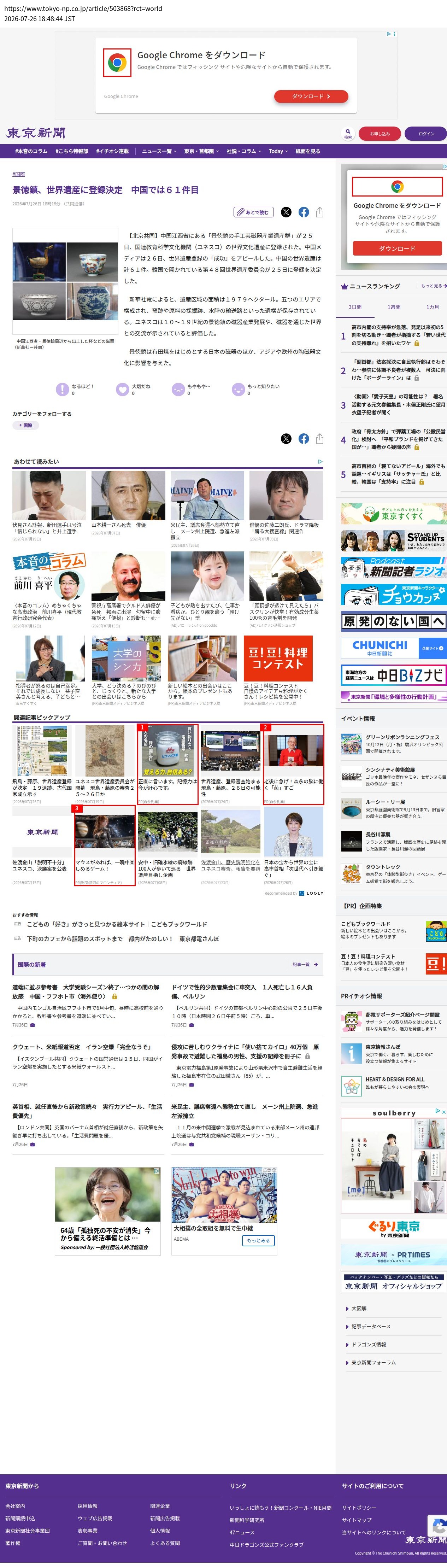Viewport: 447px width, 1568px height.
Task: Open 東京・首都圏 dropdown menu
Action: tap(201, 151)
